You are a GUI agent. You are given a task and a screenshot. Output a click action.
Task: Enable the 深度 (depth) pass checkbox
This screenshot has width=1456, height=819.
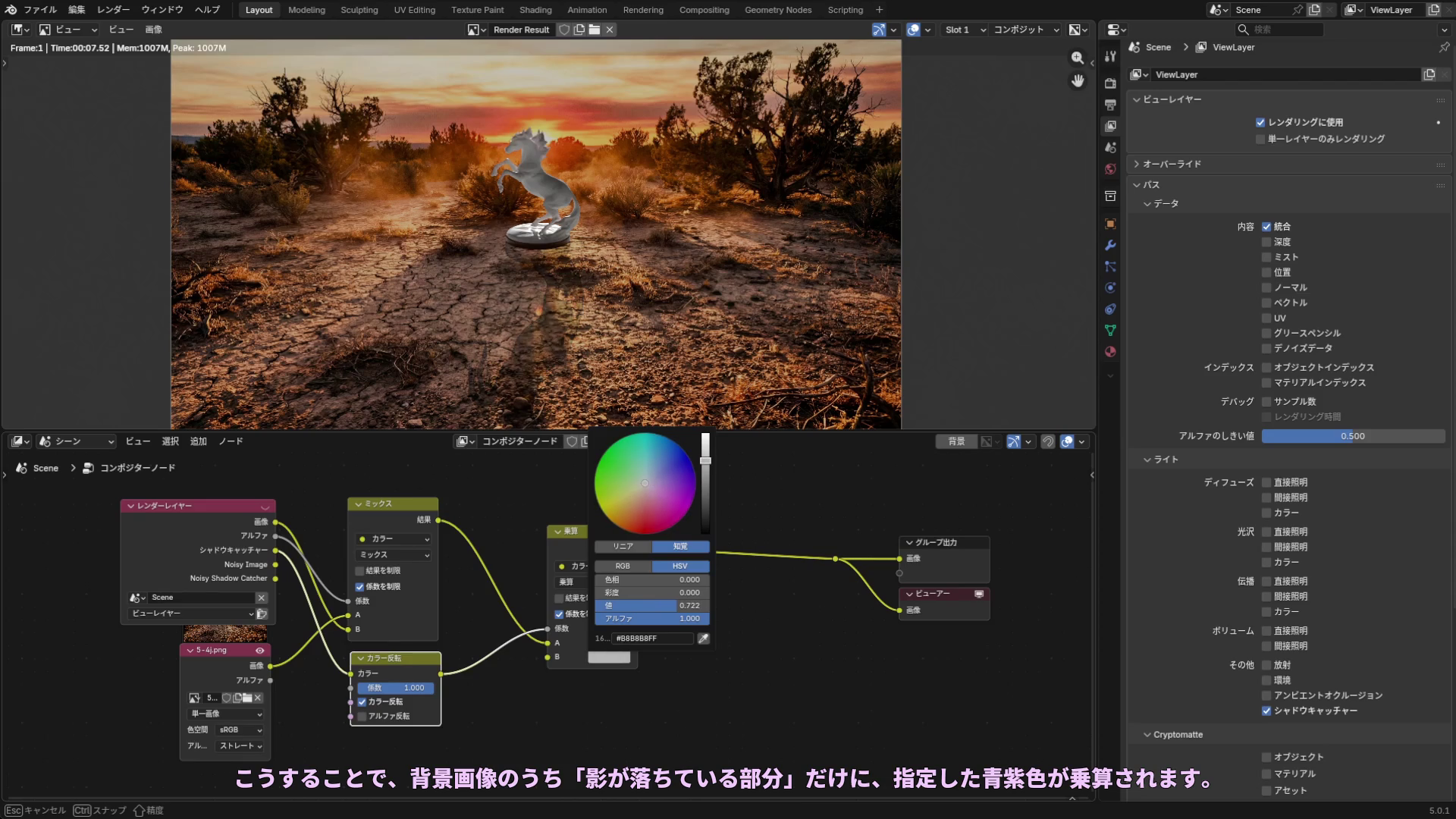[1266, 242]
